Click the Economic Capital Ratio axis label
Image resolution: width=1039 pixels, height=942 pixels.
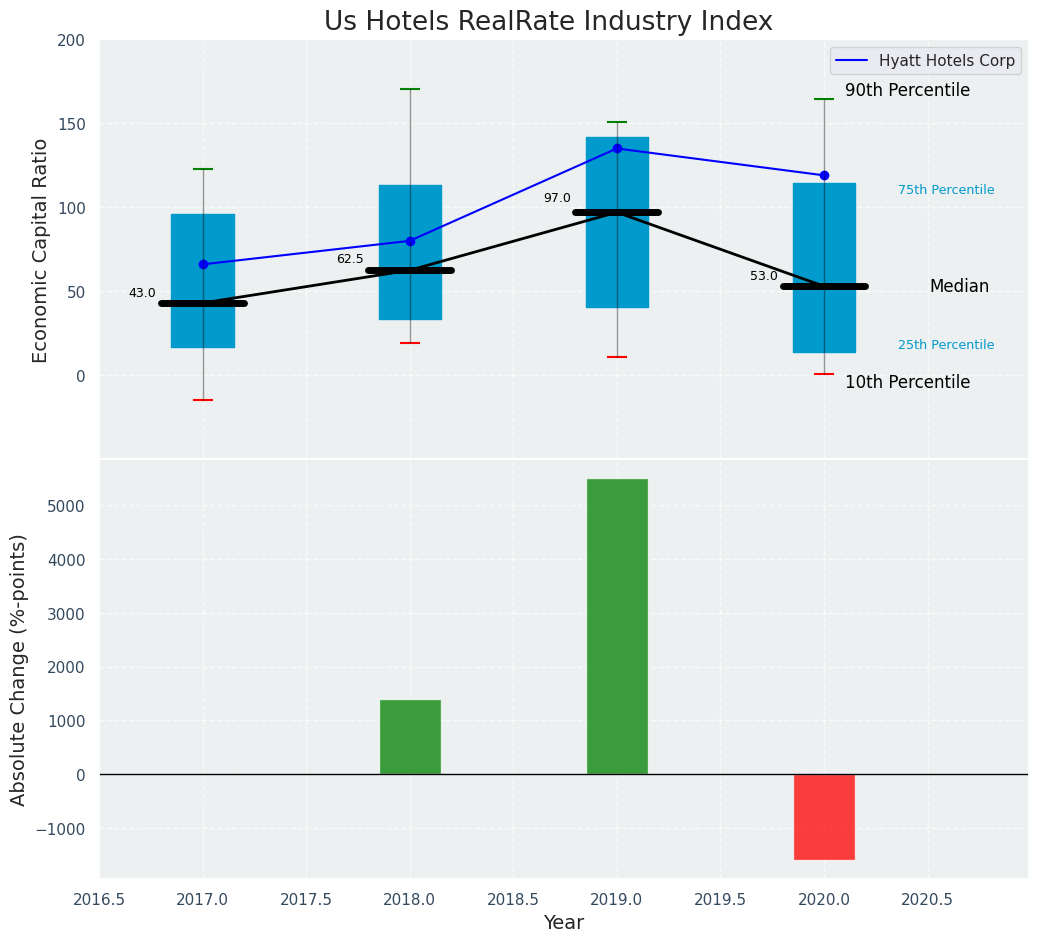pos(41,250)
